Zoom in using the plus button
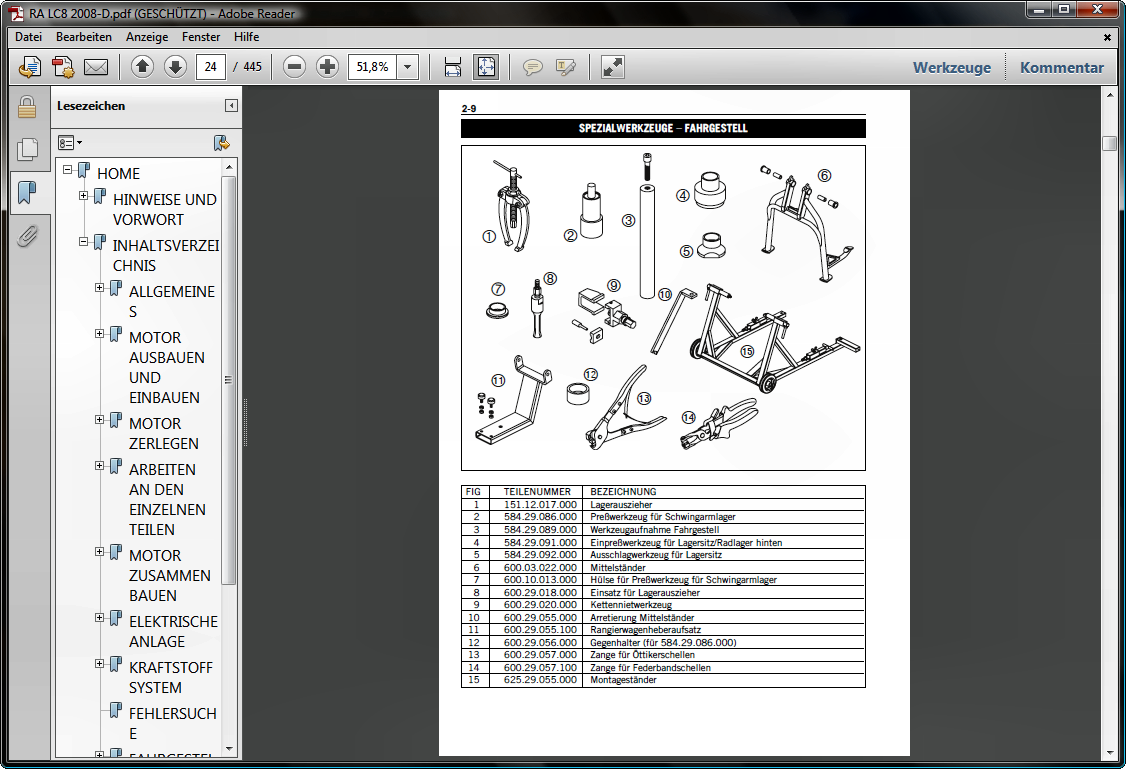The height and width of the screenshot is (769, 1126). pyautogui.click(x=327, y=68)
